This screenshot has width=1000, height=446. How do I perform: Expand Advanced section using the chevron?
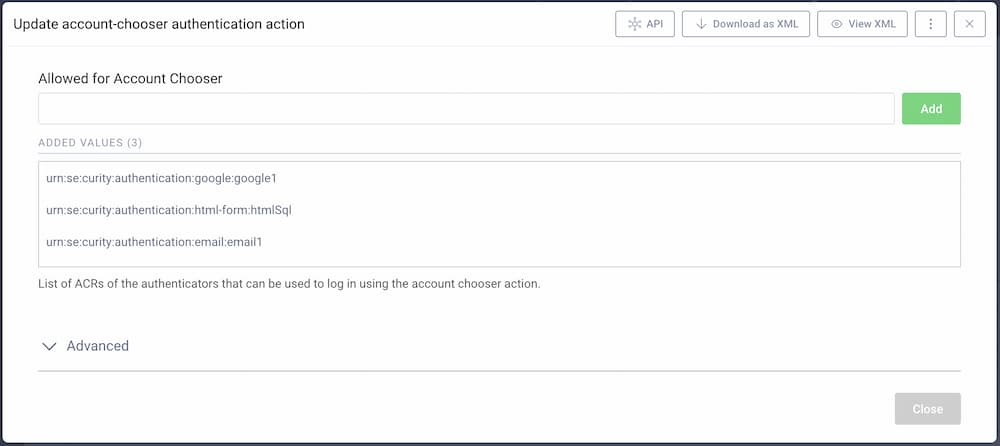pyautogui.click(x=49, y=346)
